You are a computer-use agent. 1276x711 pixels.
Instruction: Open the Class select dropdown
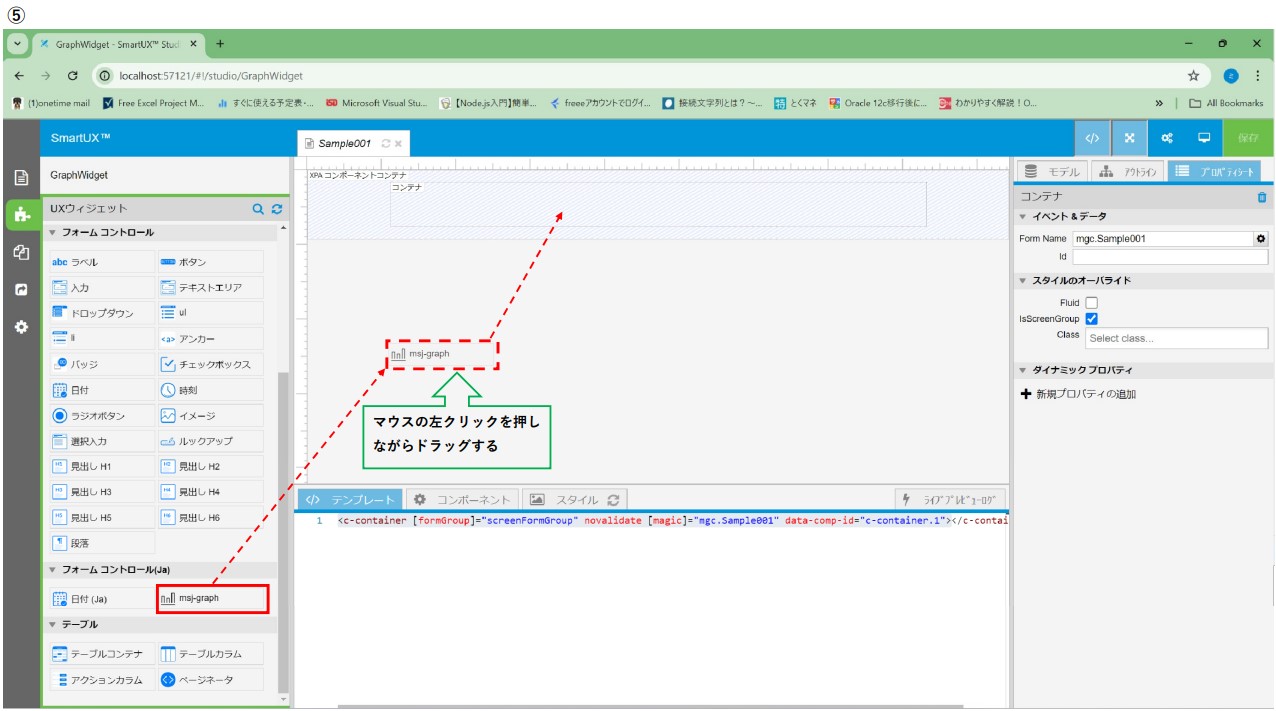click(x=1175, y=338)
